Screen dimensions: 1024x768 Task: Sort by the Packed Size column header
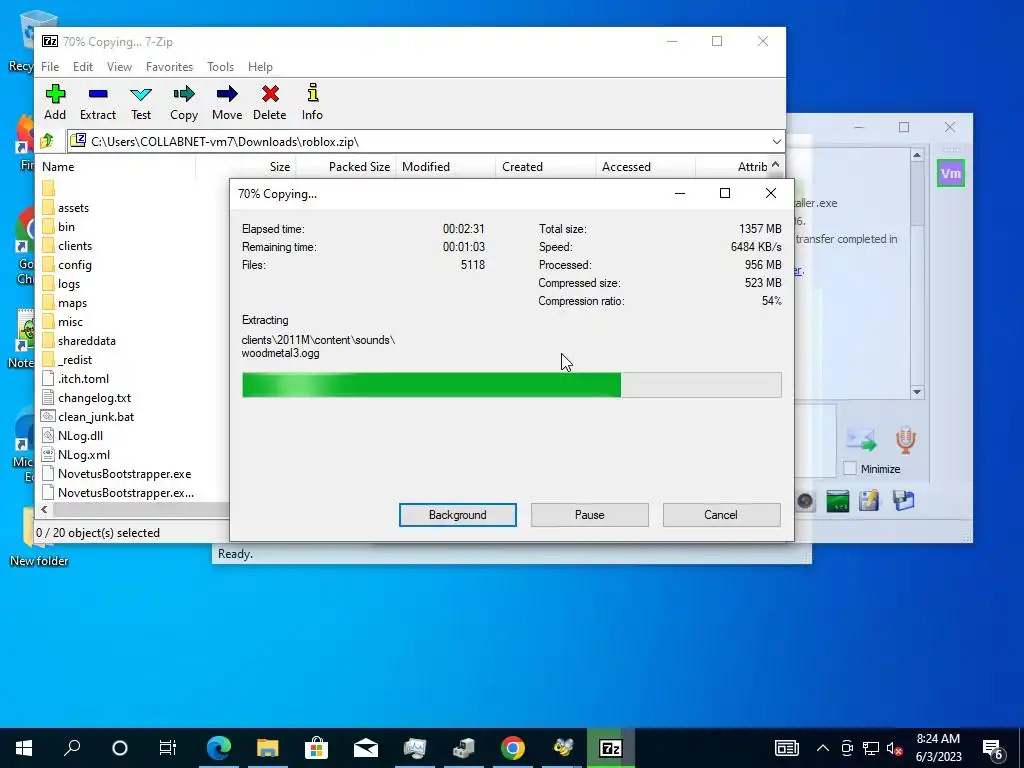pyautogui.click(x=345, y=167)
